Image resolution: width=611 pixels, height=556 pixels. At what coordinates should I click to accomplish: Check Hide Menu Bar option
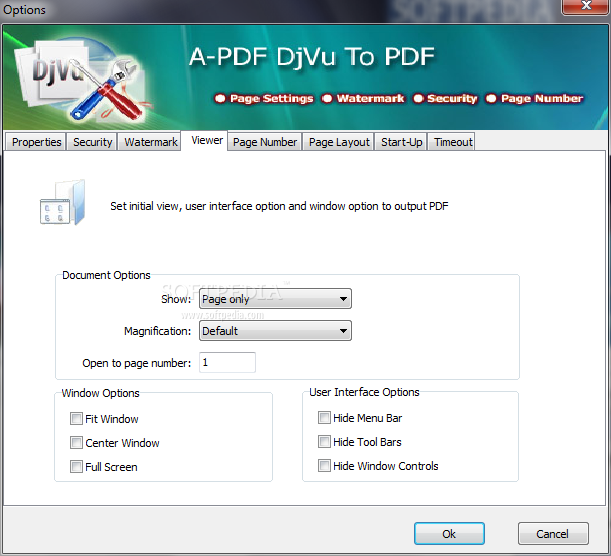pos(324,418)
